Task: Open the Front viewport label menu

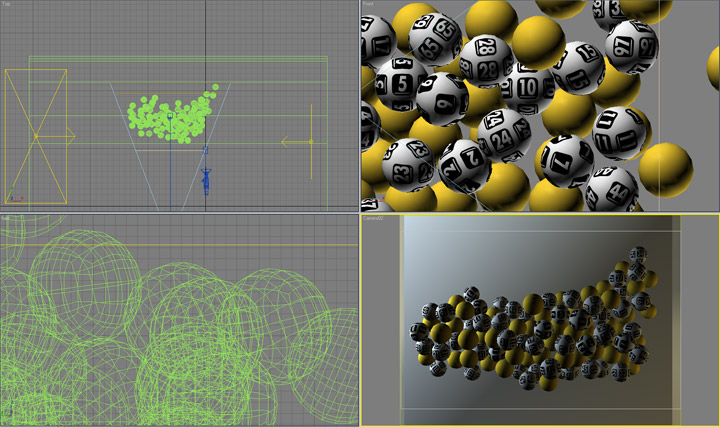Action: point(368,4)
